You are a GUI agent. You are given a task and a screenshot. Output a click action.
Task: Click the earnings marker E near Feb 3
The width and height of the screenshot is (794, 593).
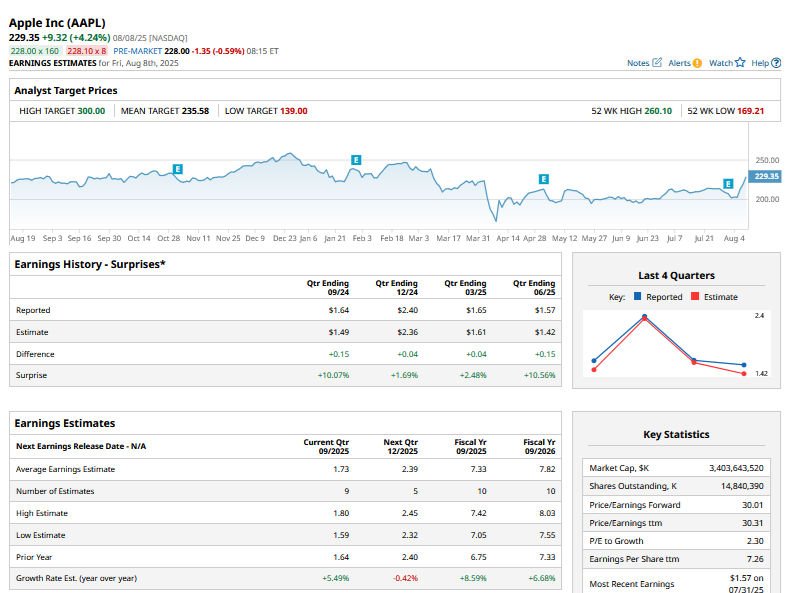(x=356, y=160)
